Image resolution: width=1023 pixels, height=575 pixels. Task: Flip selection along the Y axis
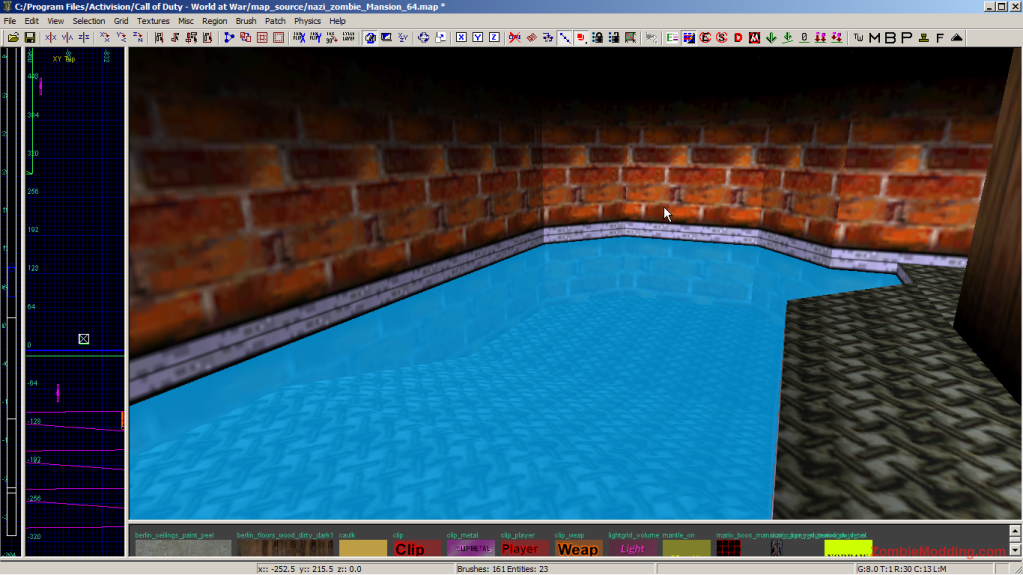pos(67,38)
